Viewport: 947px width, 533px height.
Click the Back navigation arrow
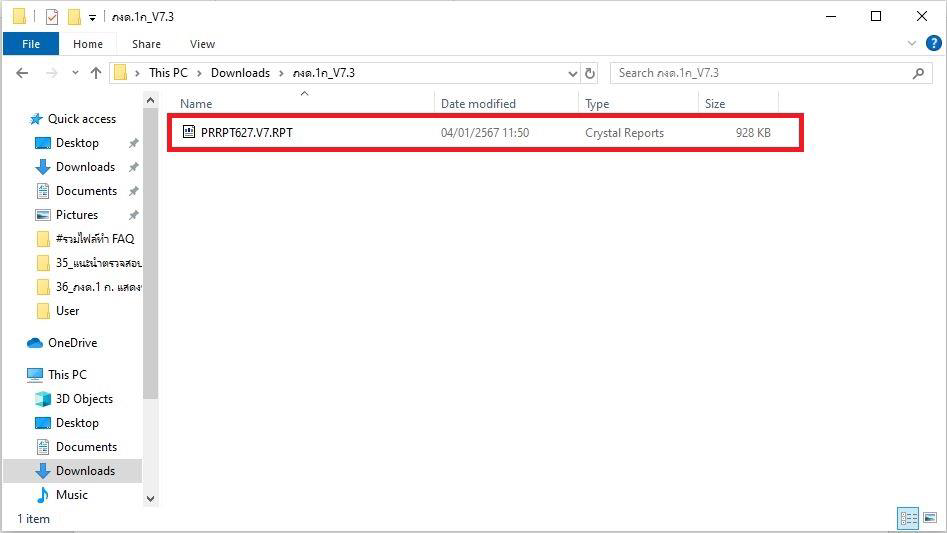pyautogui.click(x=22, y=73)
